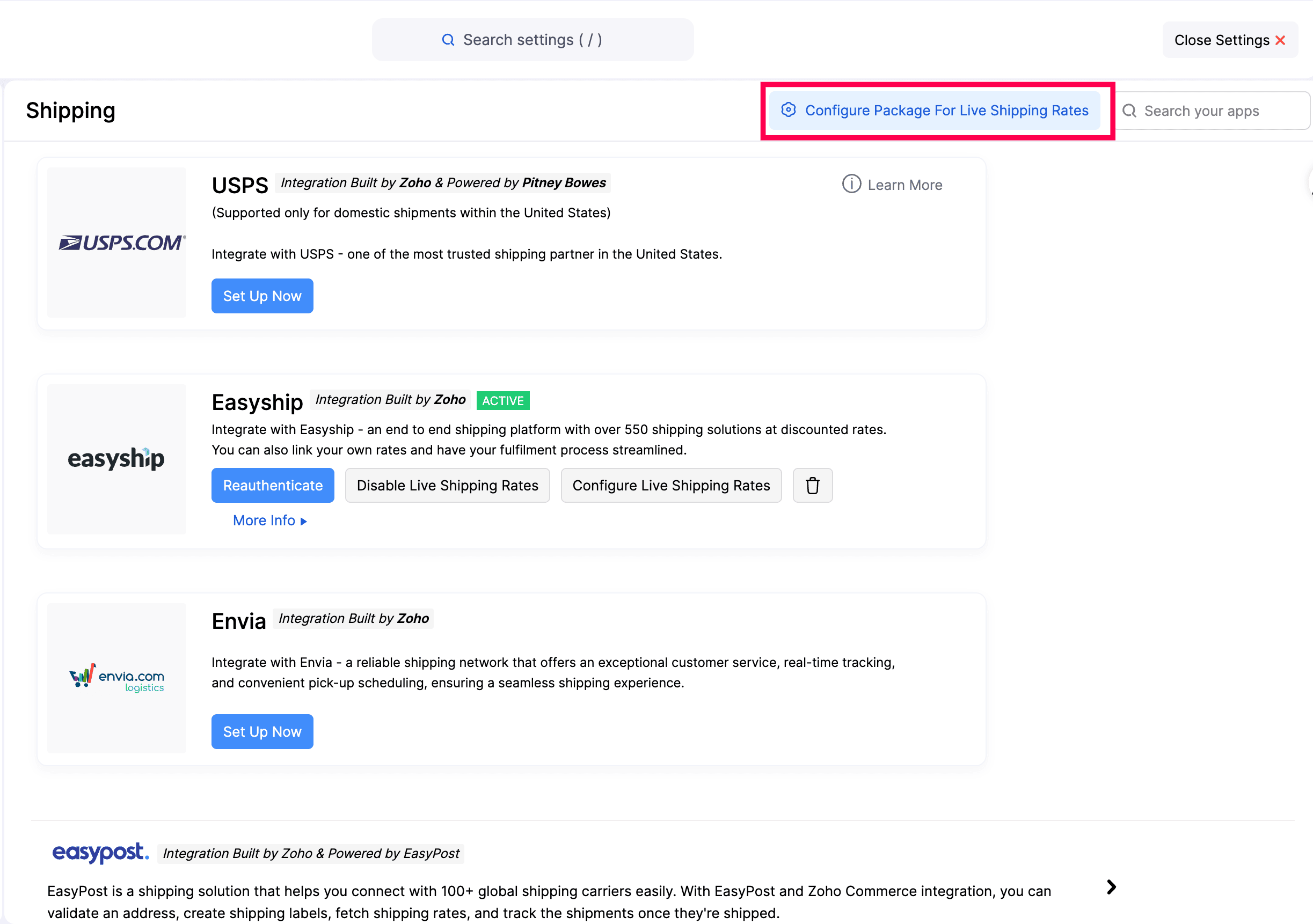Click the Envia integration title
The image size is (1313, 924).
tap(238, 621)
